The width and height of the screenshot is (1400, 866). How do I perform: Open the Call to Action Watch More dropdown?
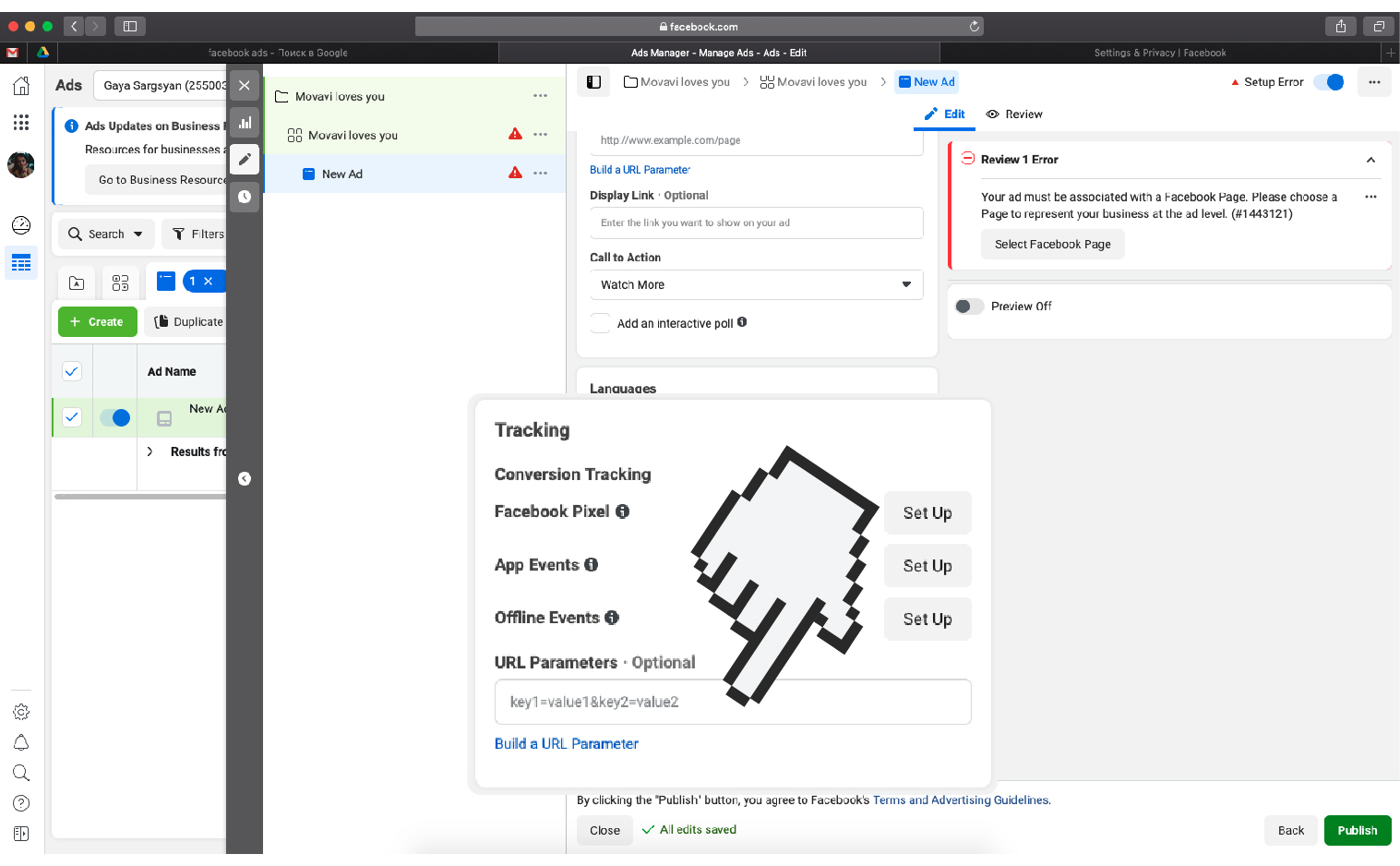[756, 284]
